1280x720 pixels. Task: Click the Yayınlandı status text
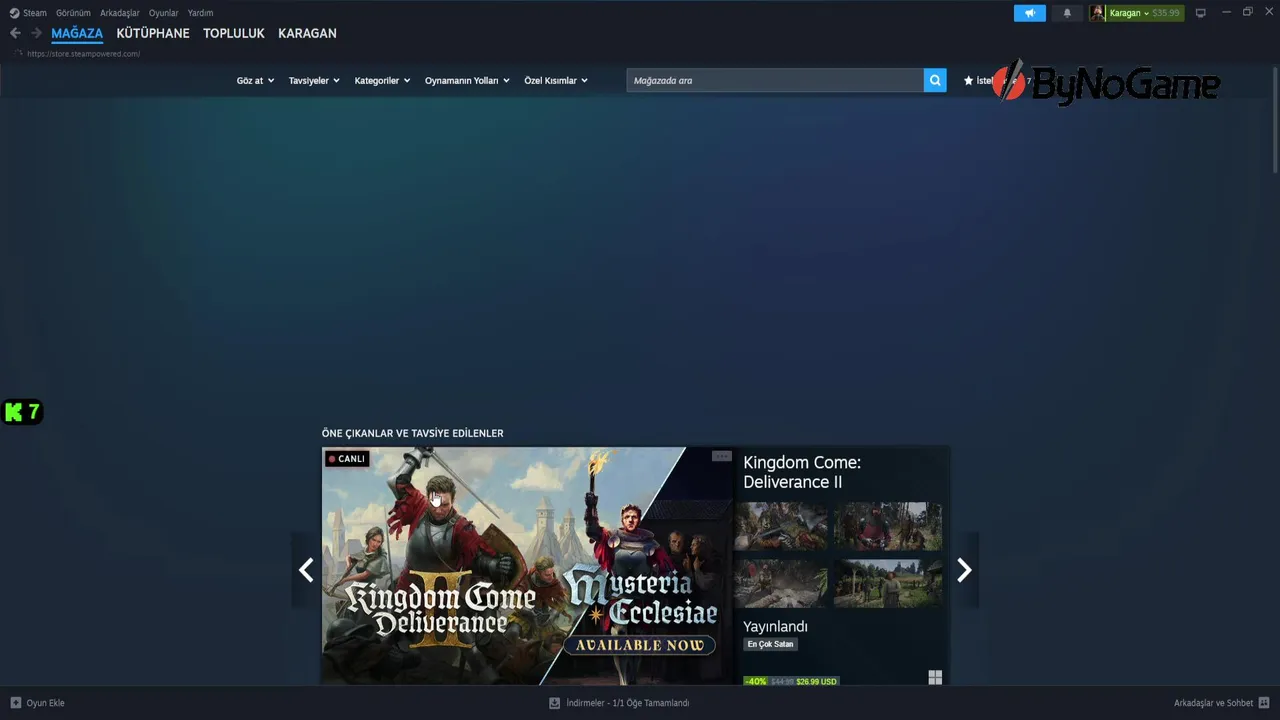775,626
